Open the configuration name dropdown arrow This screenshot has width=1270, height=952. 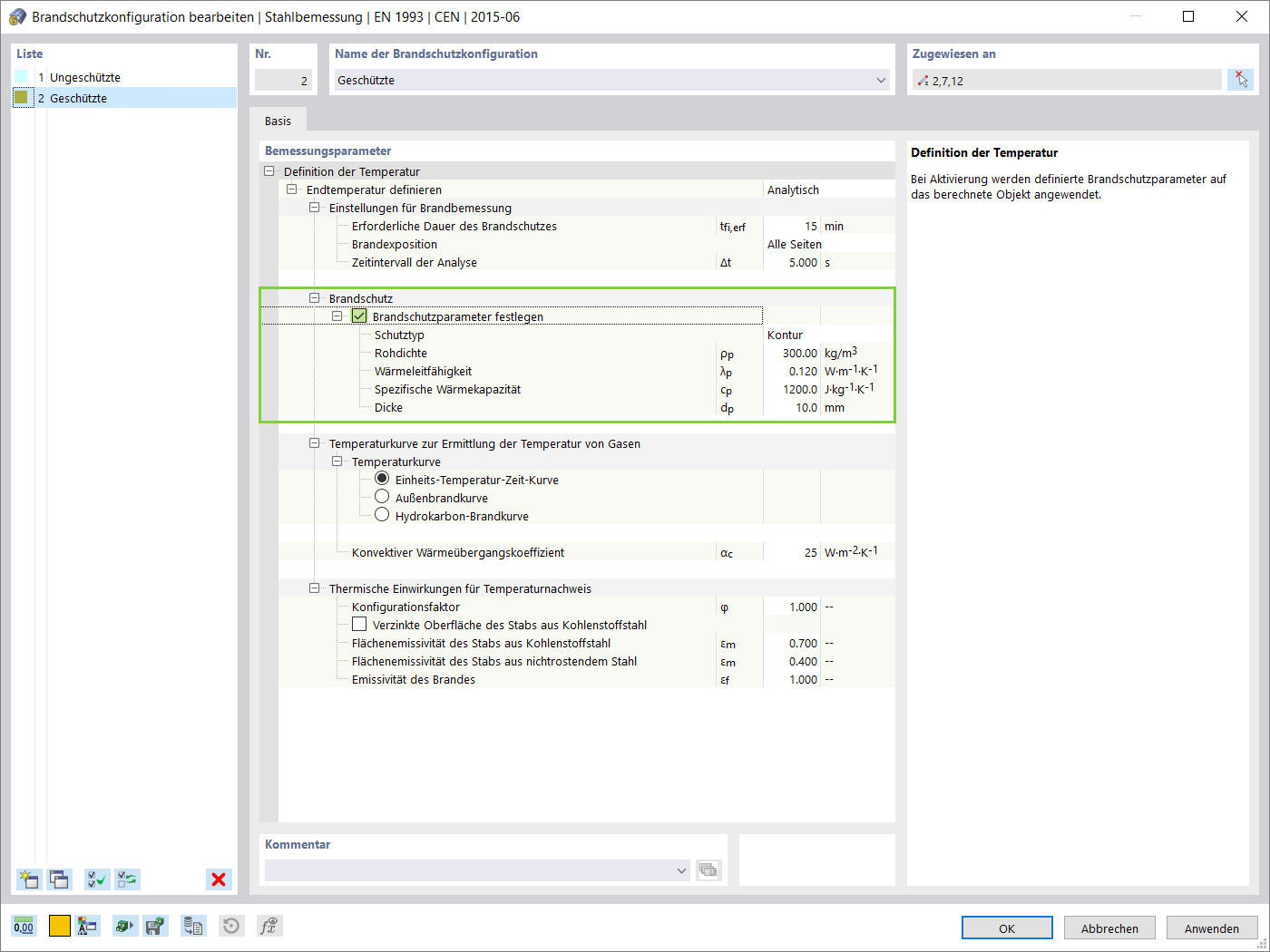pyautogui.click(x=881, y=80)
